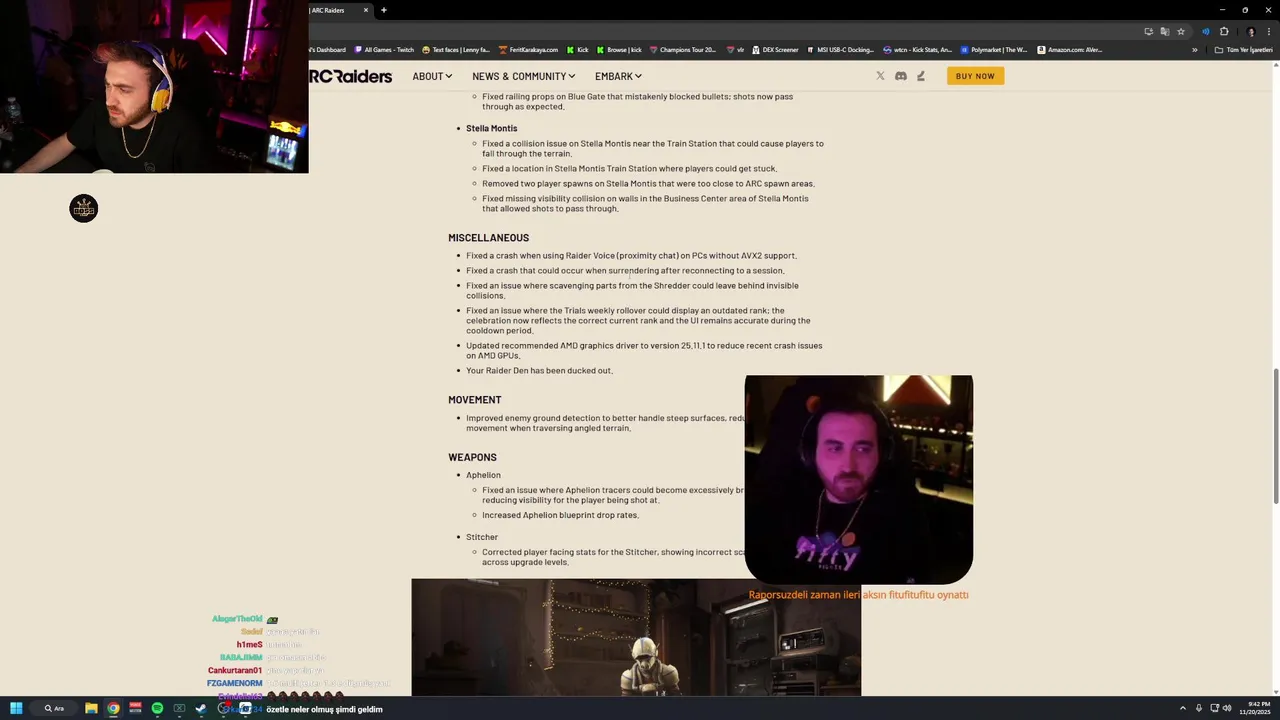This screenshot has width=1280, height=720.
Task: Expand the ABOUT dropdown menu
Action: tap(432, 76)
